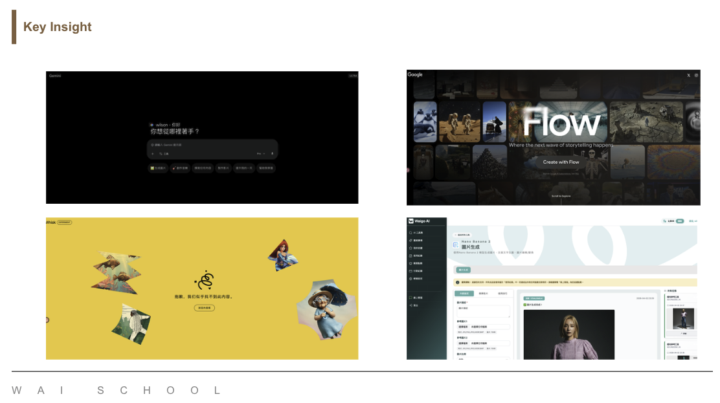Click the green tab button under the Weigo banner

(463, 270)
